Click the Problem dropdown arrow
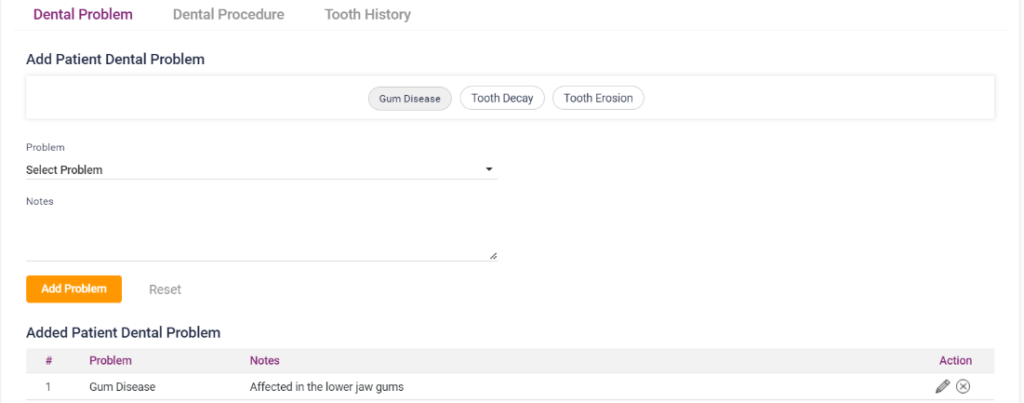The width and height of the screenshot is (1024, 403). (x=489, y=170)
